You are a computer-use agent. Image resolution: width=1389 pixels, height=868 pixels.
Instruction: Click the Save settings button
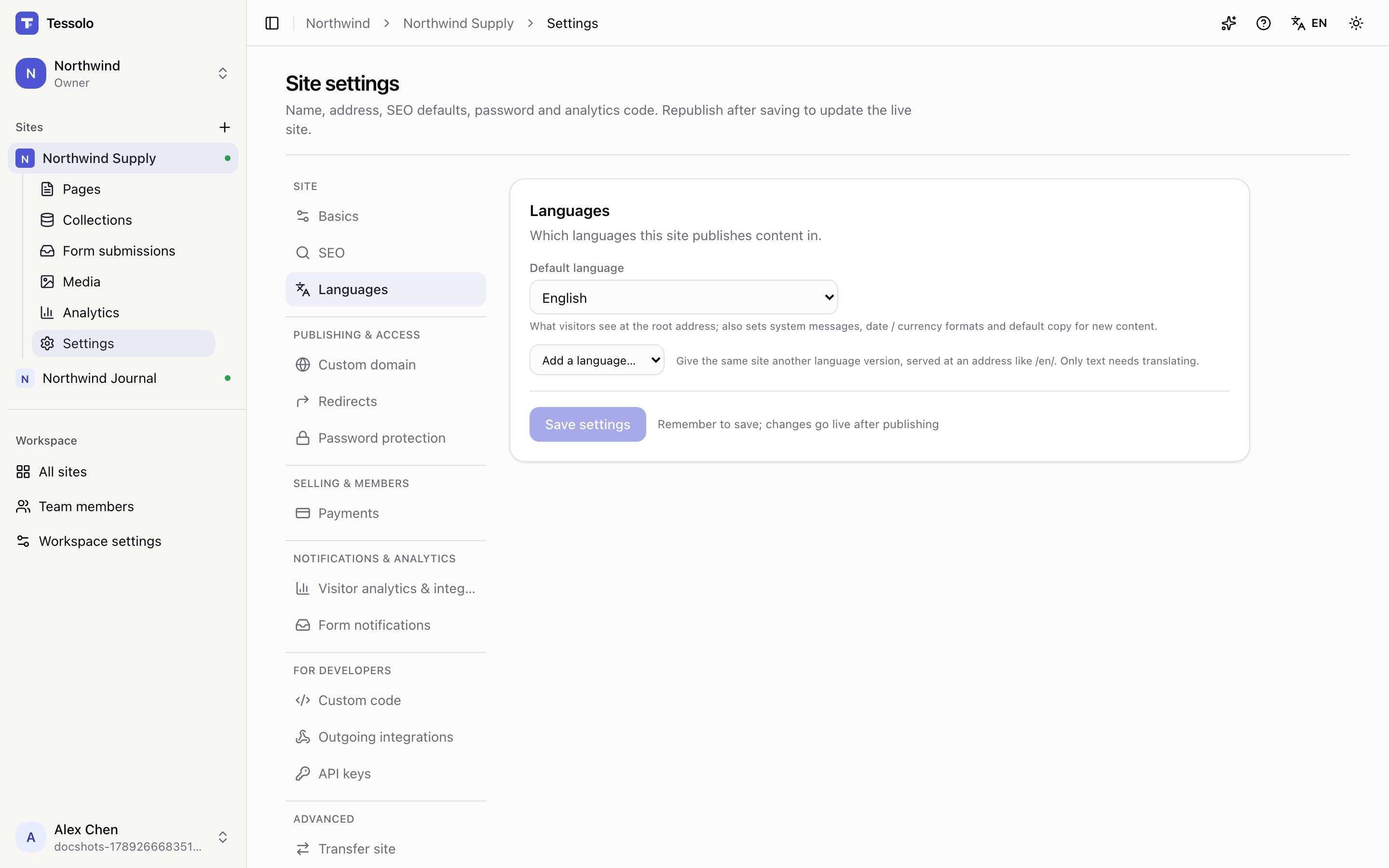click(x=588, y=424)
